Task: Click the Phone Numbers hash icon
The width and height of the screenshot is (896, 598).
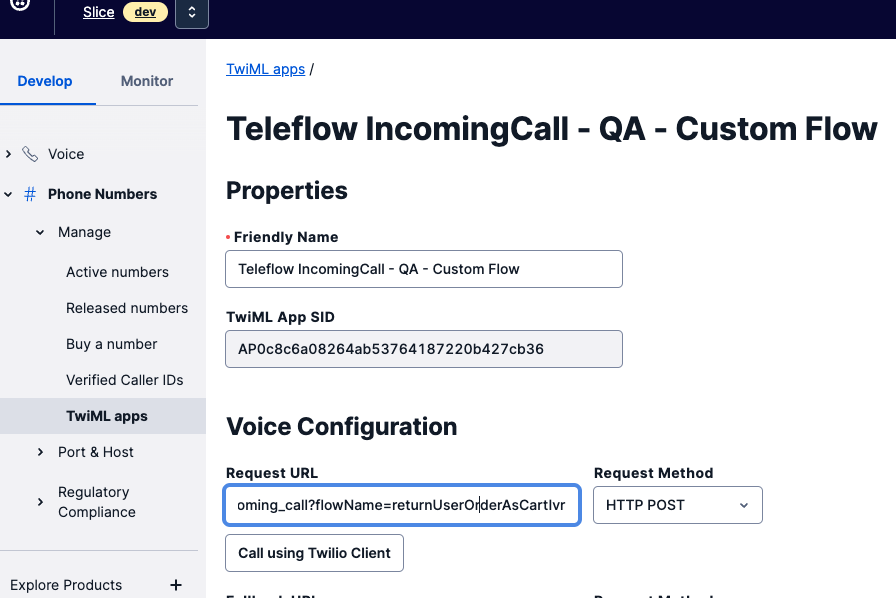Action: pyautogui.click(x=30, y=194)
